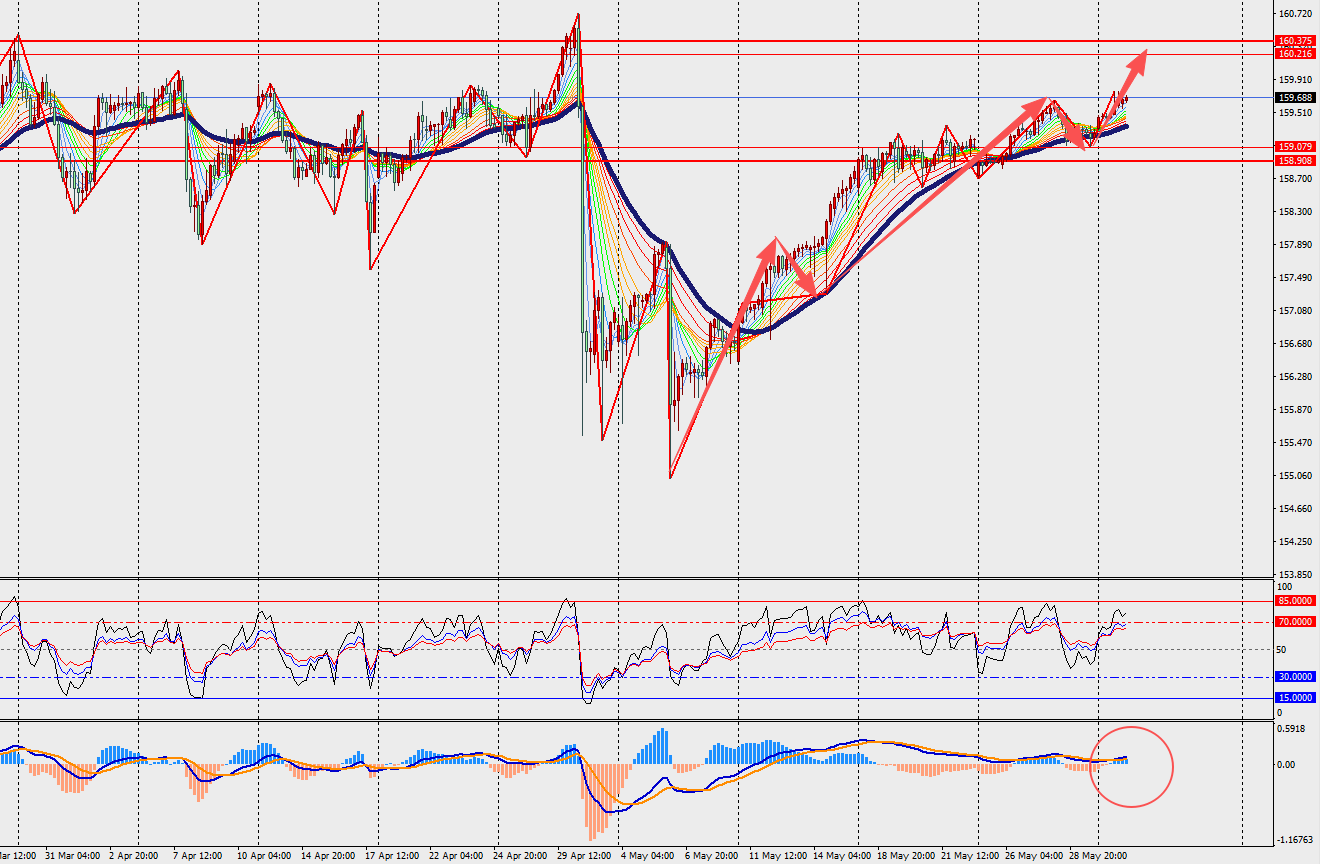
Task: Click the time axis label 17 Apr 12:00
Action: pos(392,857)
